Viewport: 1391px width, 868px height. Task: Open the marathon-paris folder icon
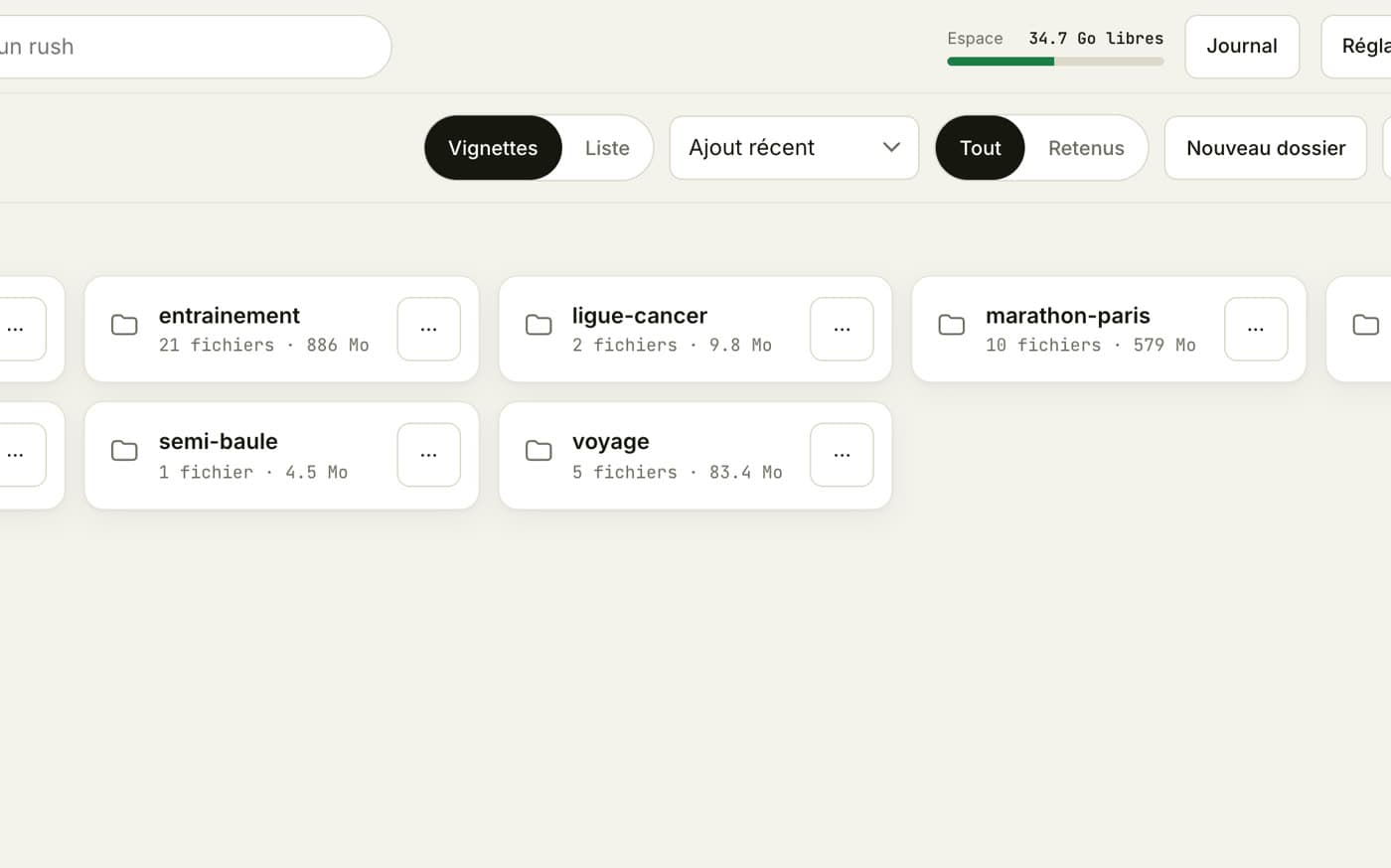pyautogui.click(x=952, y=325)
